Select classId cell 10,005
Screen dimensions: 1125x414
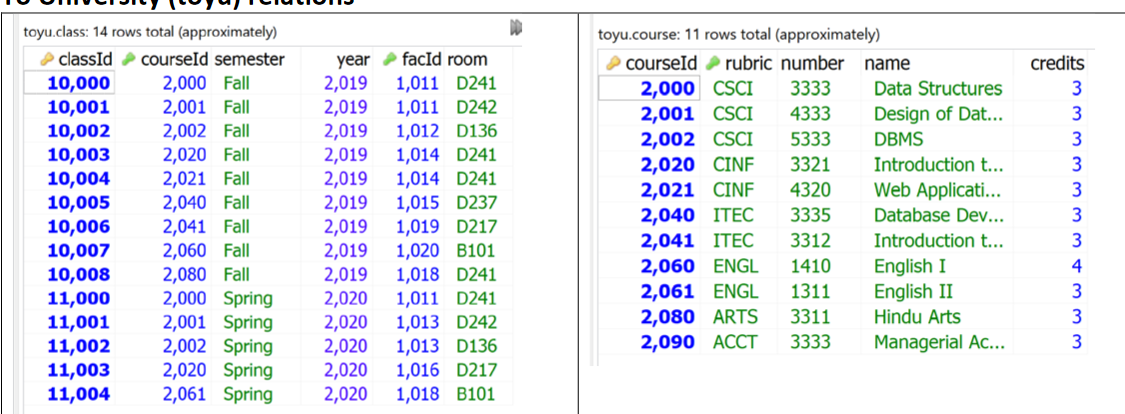pyautogui.click(x=79, y=203)
